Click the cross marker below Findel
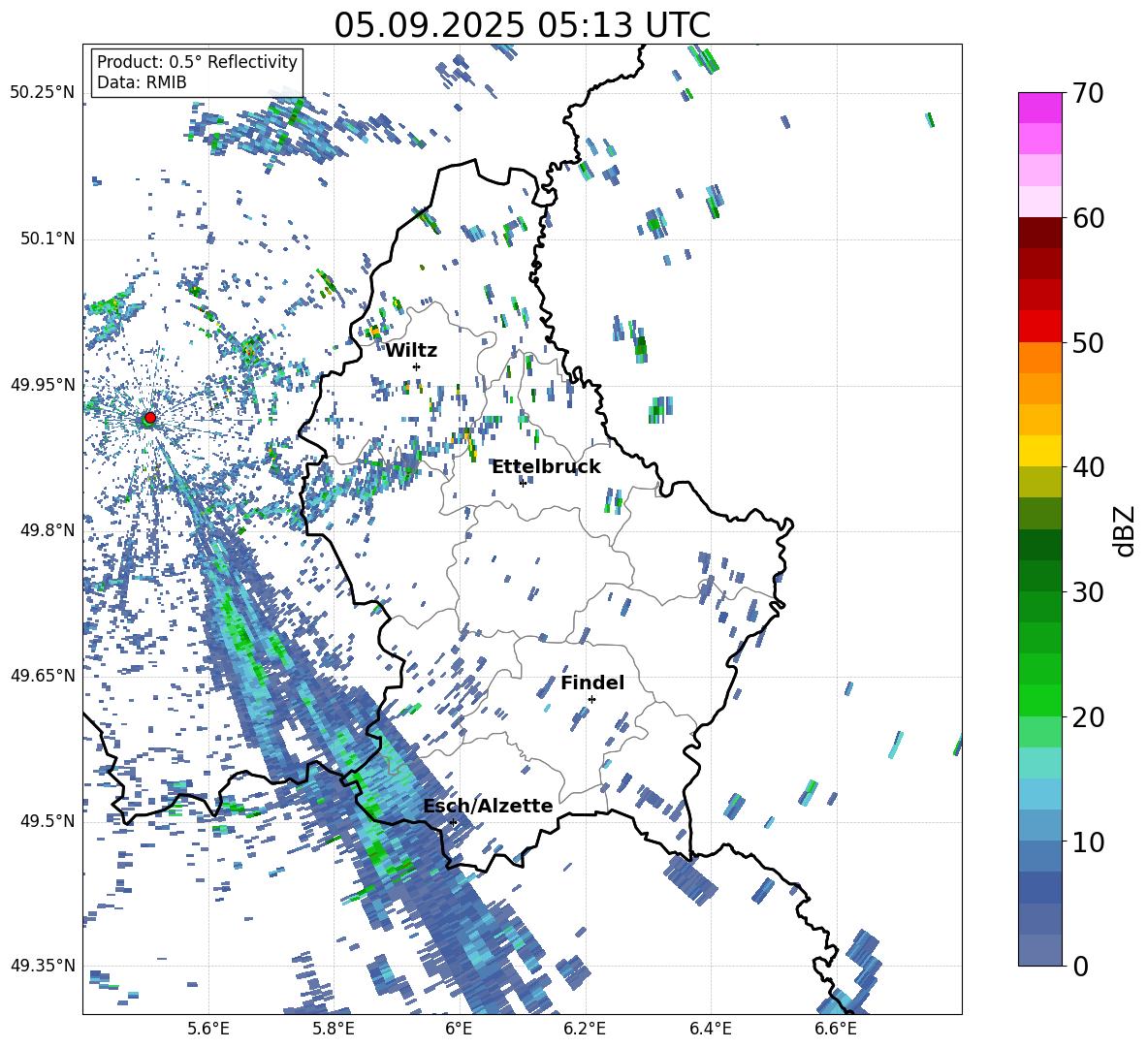The height and width of the screenshot is (1048, 1148). coord(591,700)
